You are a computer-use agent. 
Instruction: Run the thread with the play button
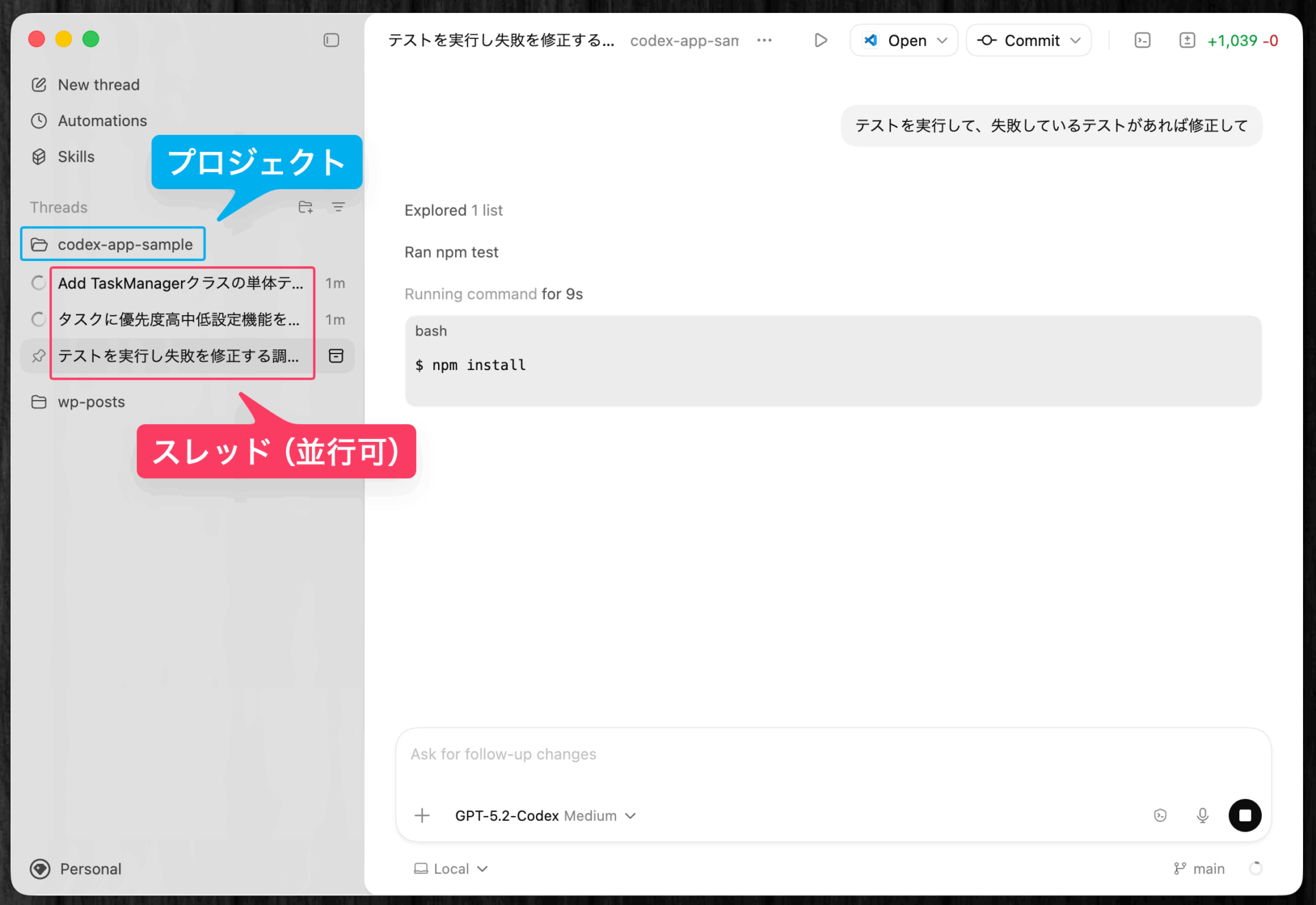coord(820,40)
